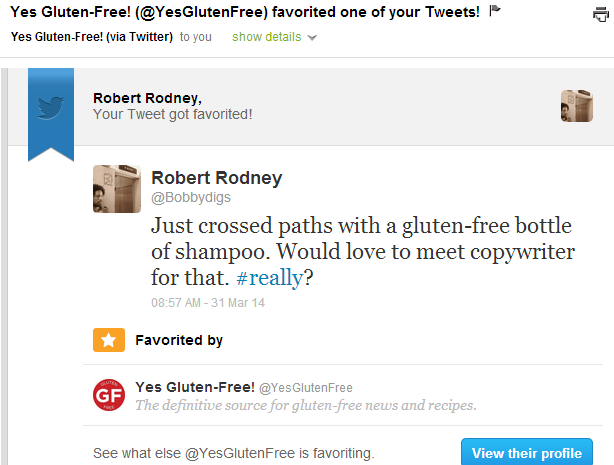Click the definitive source description text
The image size is (614, 465).
[x=305, y=405]
